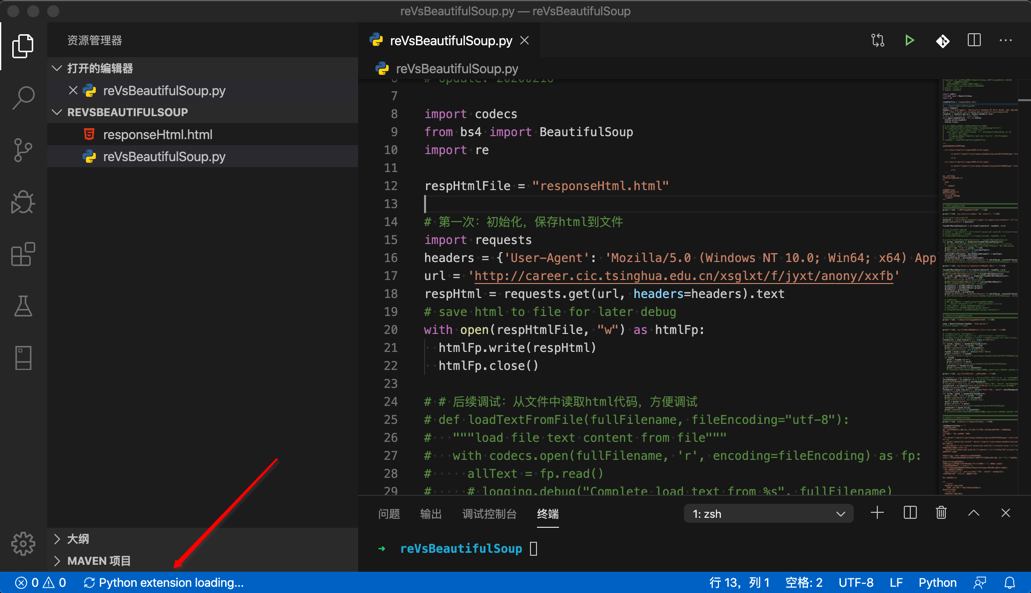Click the htmlFp.close() line
This screenshot has height=593, width=1031.
(x=489, y=366)
